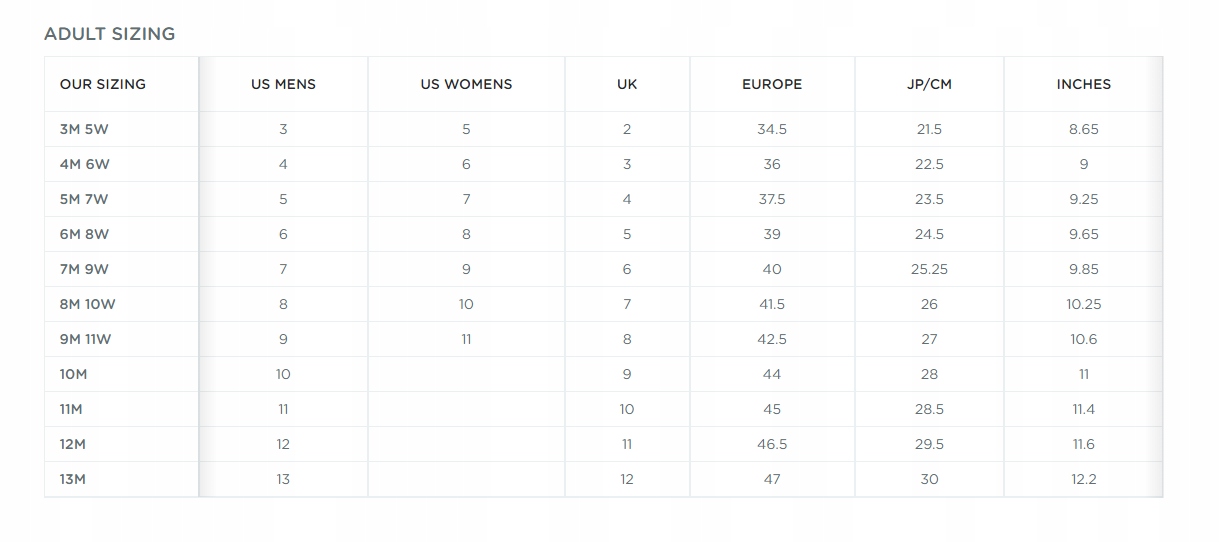Select the 3M 5W size row label
The image size is (1220, 542).
[x=85, y=130]
